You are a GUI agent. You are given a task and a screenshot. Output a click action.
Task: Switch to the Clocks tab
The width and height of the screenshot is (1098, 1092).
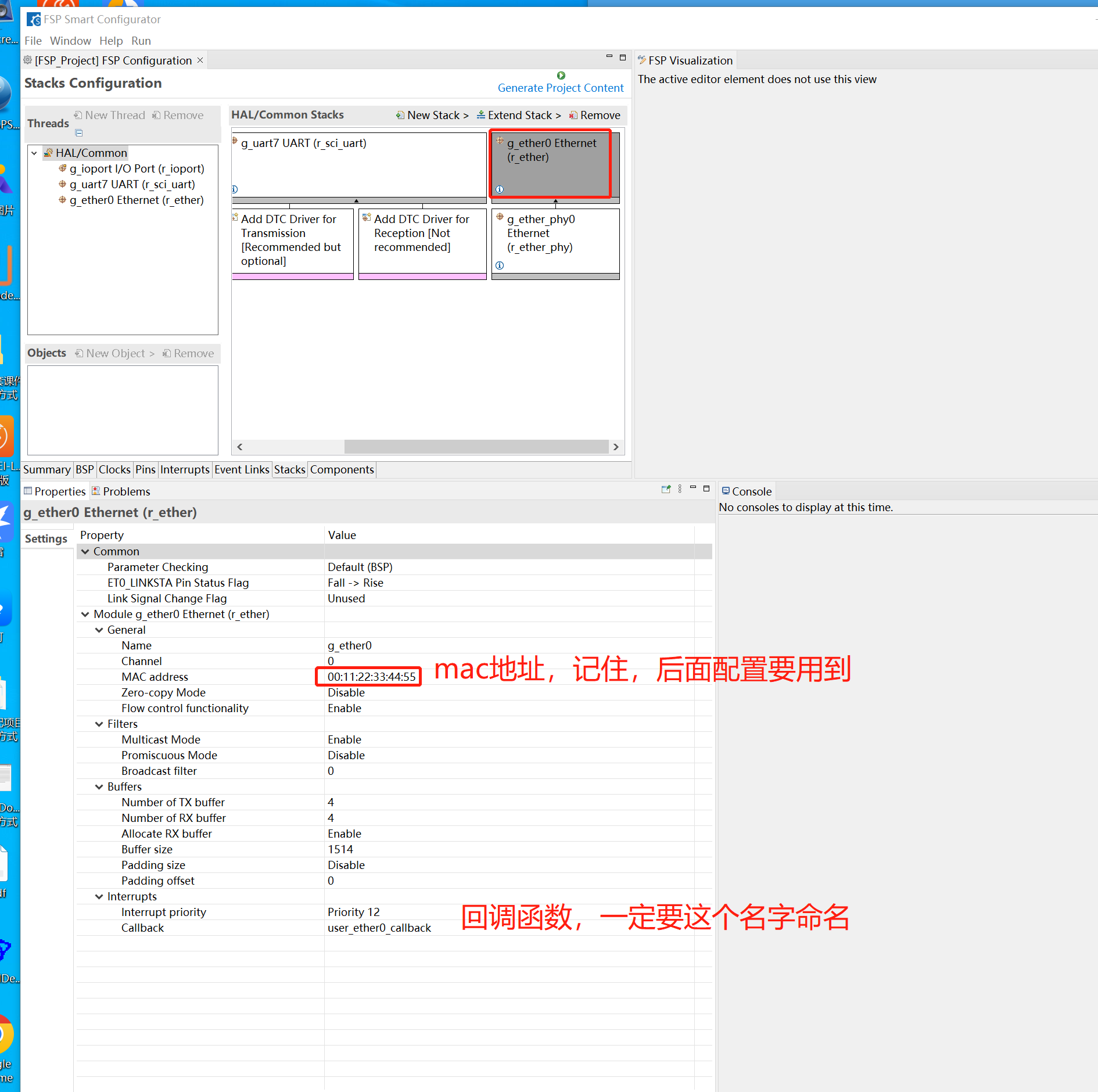[114, 469]
